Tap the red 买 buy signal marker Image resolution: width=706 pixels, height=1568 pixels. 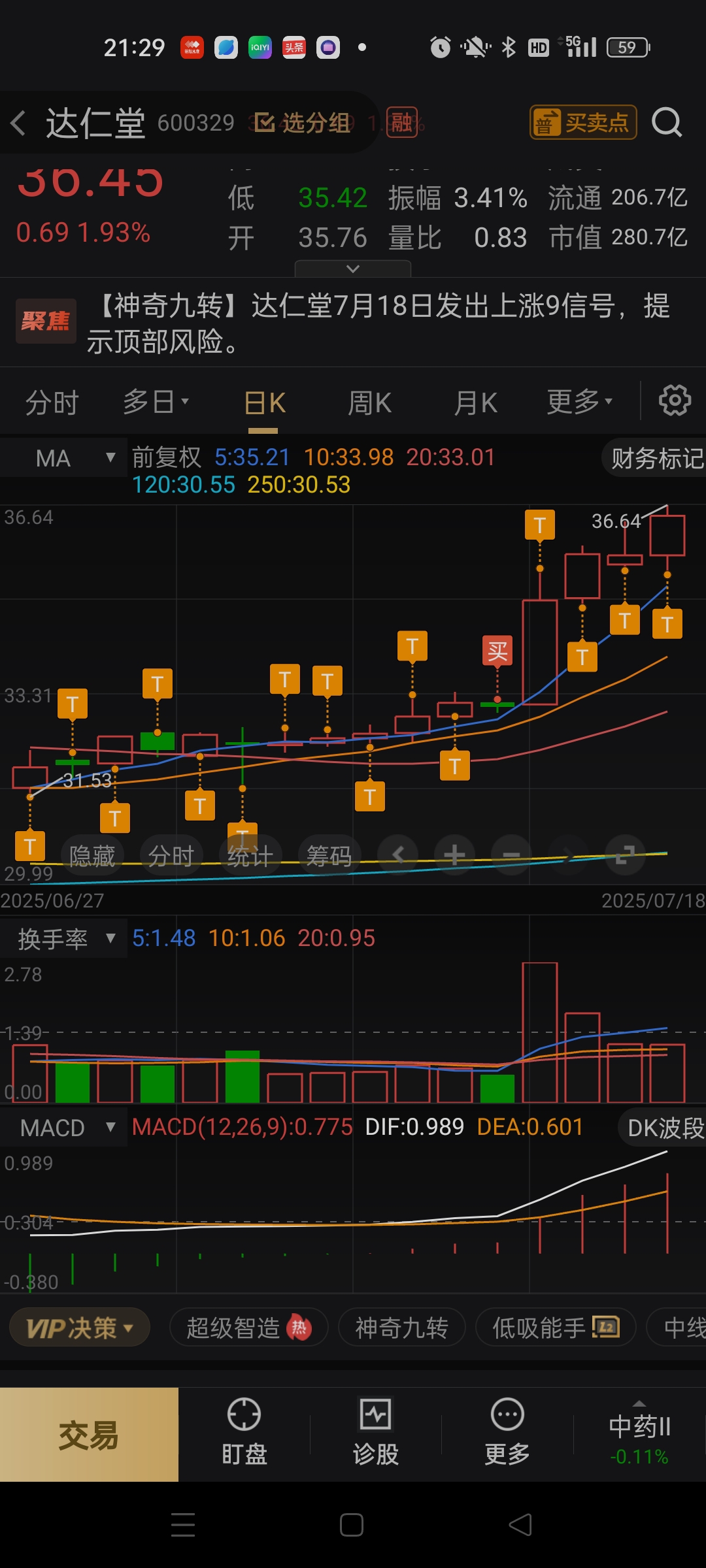click(x=497, y=651)
